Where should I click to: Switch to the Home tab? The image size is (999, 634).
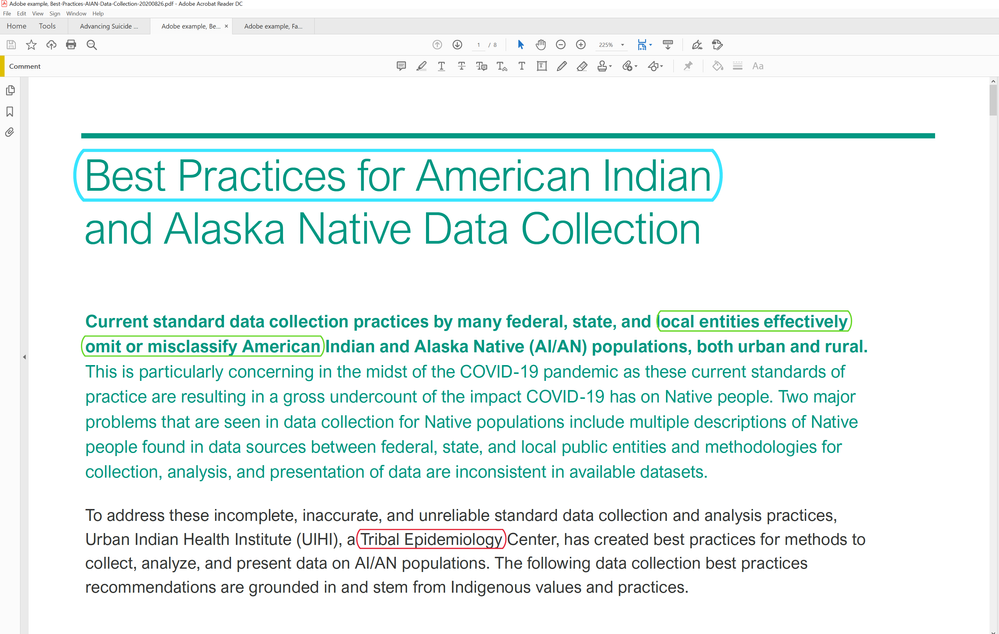17,26
